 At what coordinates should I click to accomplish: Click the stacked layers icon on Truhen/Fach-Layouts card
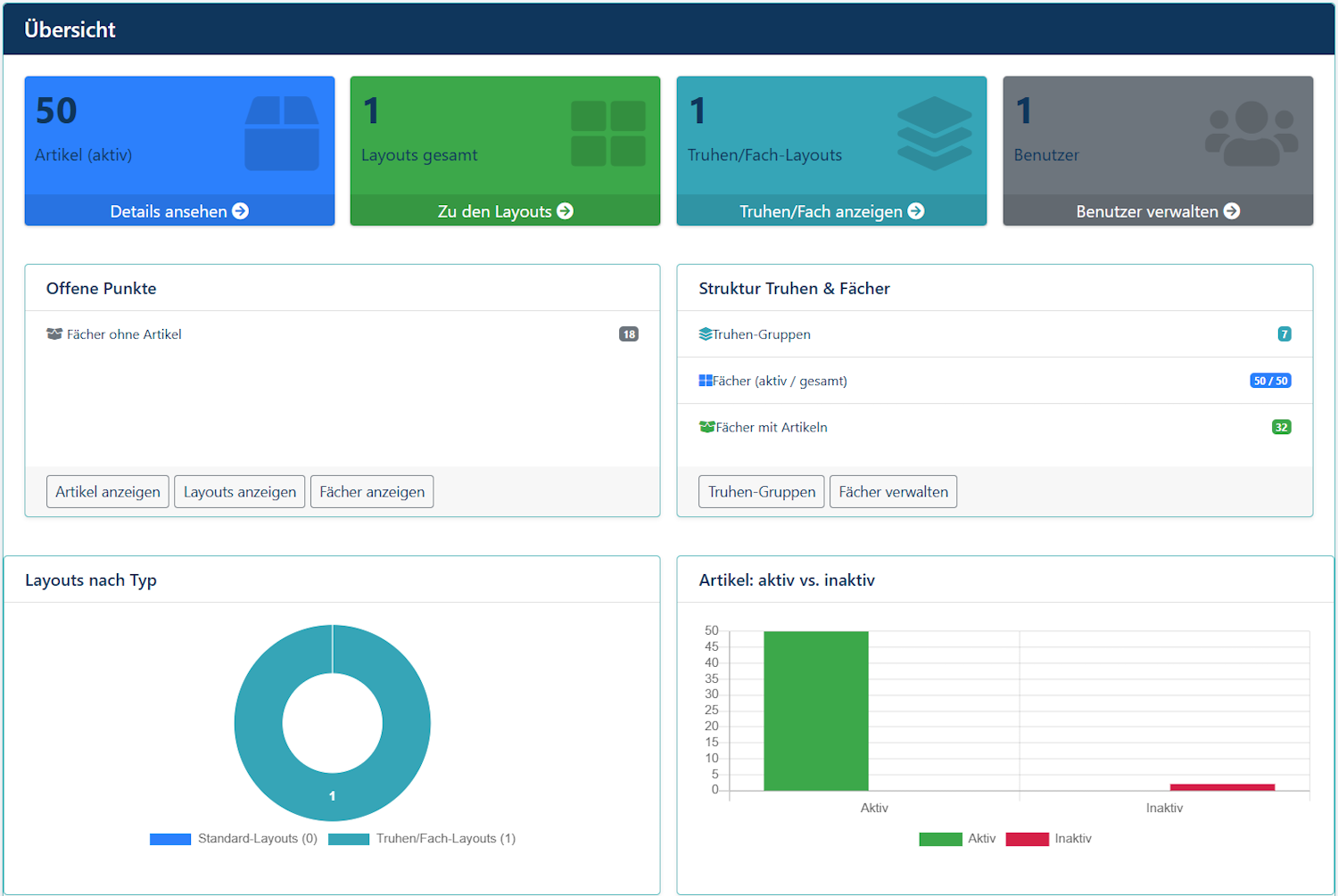tap(934, 134)
